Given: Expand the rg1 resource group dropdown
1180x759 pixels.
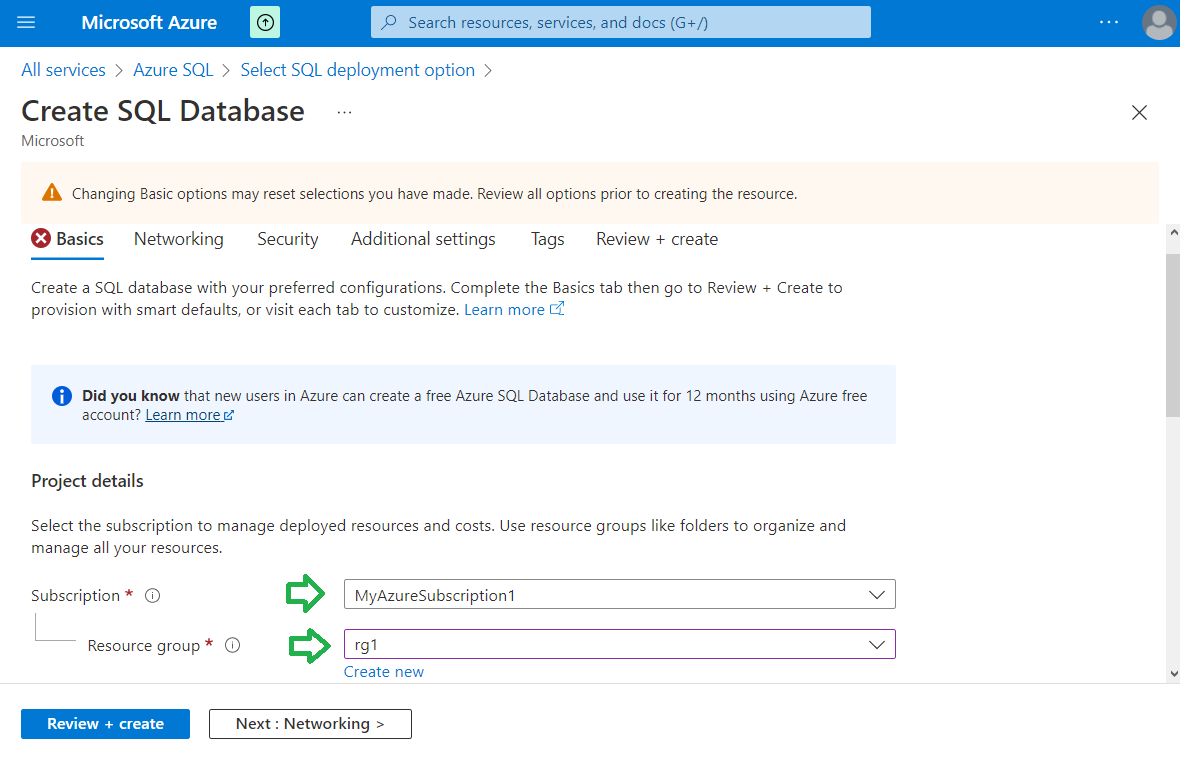Looking at the screenshot, I should tap(619, 645).
